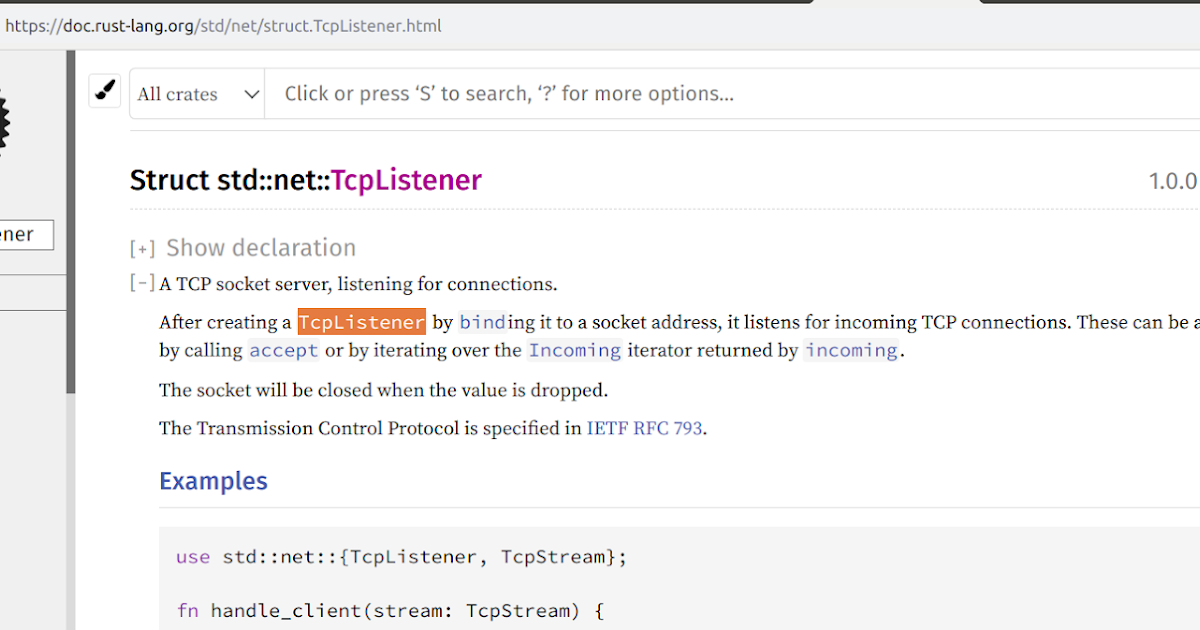The height and width of the screenshot is (630, 1200).
Task: Collapse the TcpListener description block
Action: point(141,282)
